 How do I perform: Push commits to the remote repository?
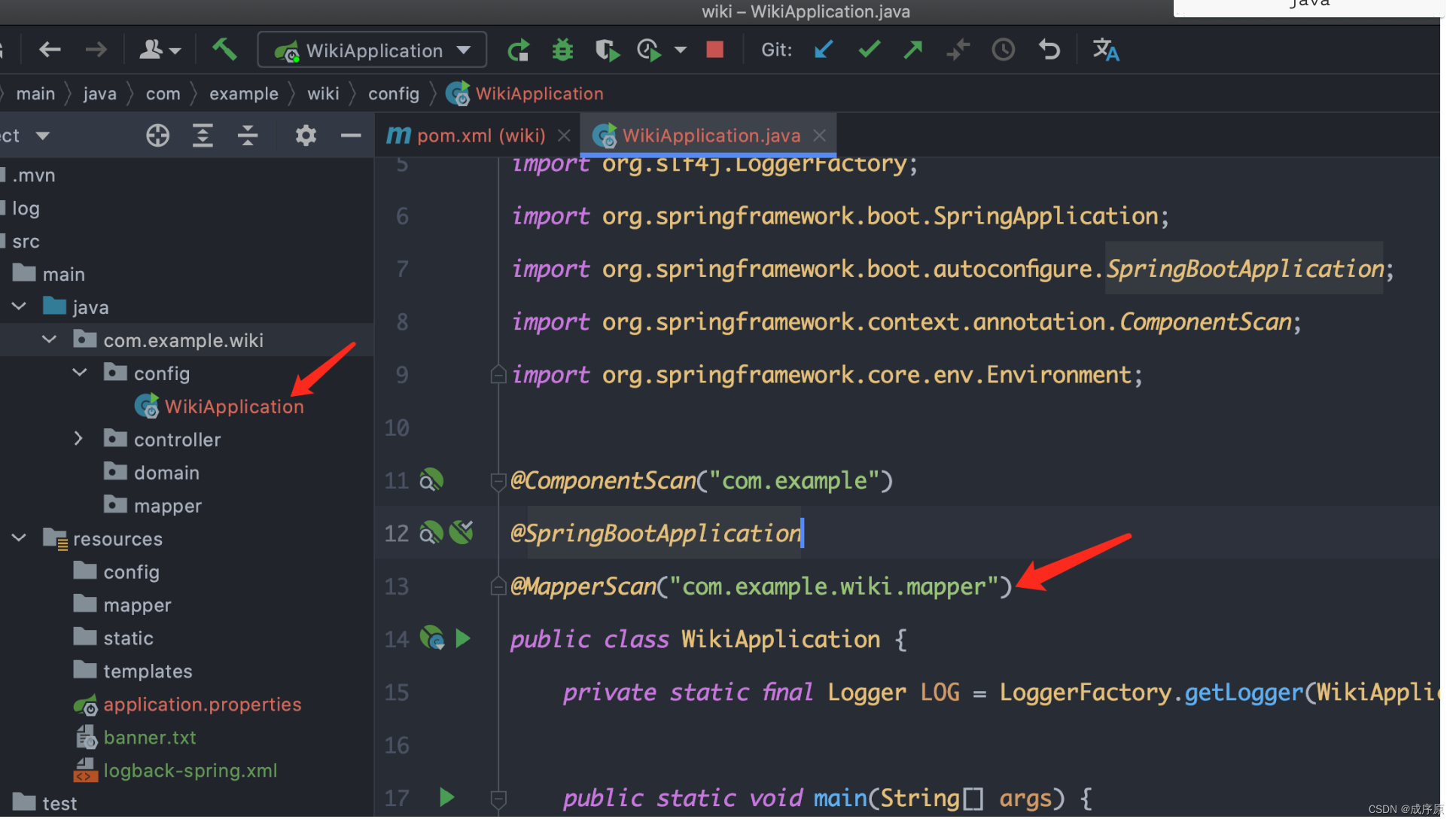point(912,50)
